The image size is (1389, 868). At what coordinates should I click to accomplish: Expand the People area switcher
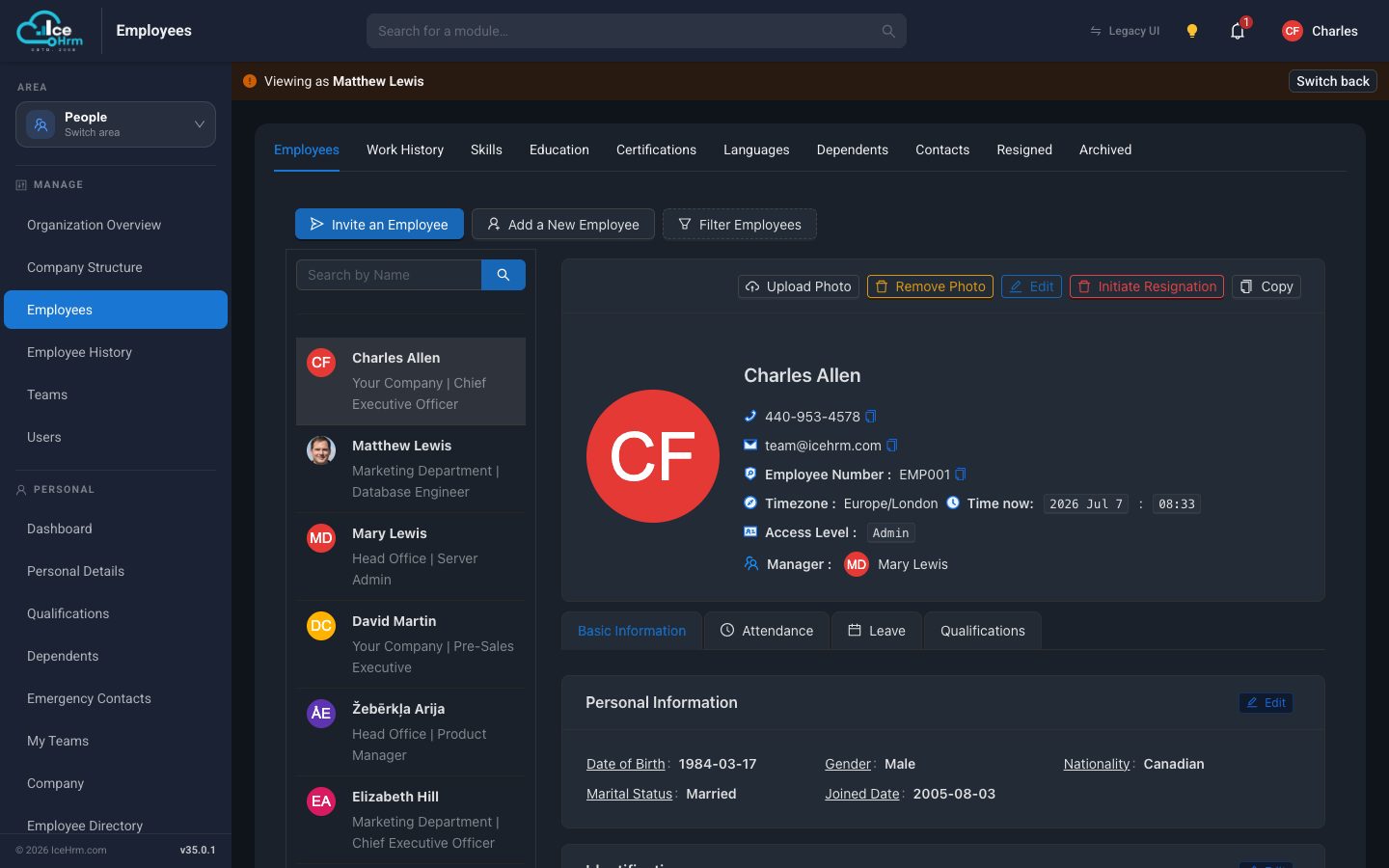click(x=116, y=124)
